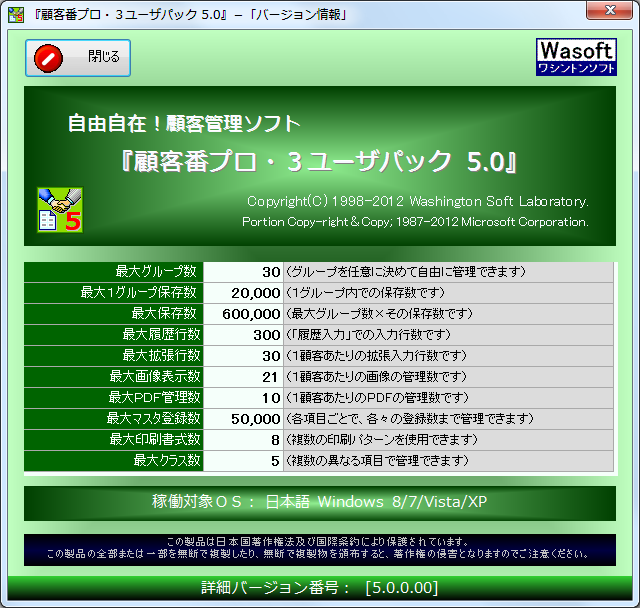640x608 pixels.
Task: Click the 自由自在!顧客管理ソフト heading
Action: [183, 124]
